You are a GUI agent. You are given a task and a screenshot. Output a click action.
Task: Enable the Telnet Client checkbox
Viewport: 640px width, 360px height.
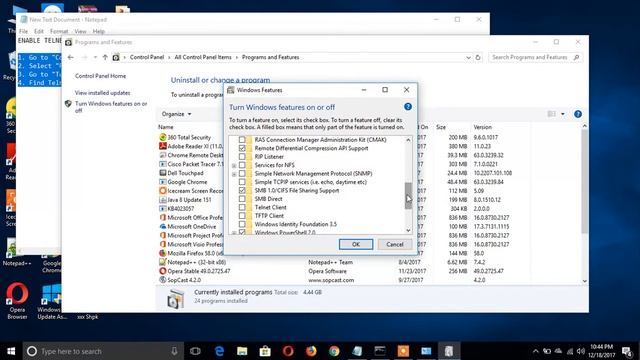242,207
